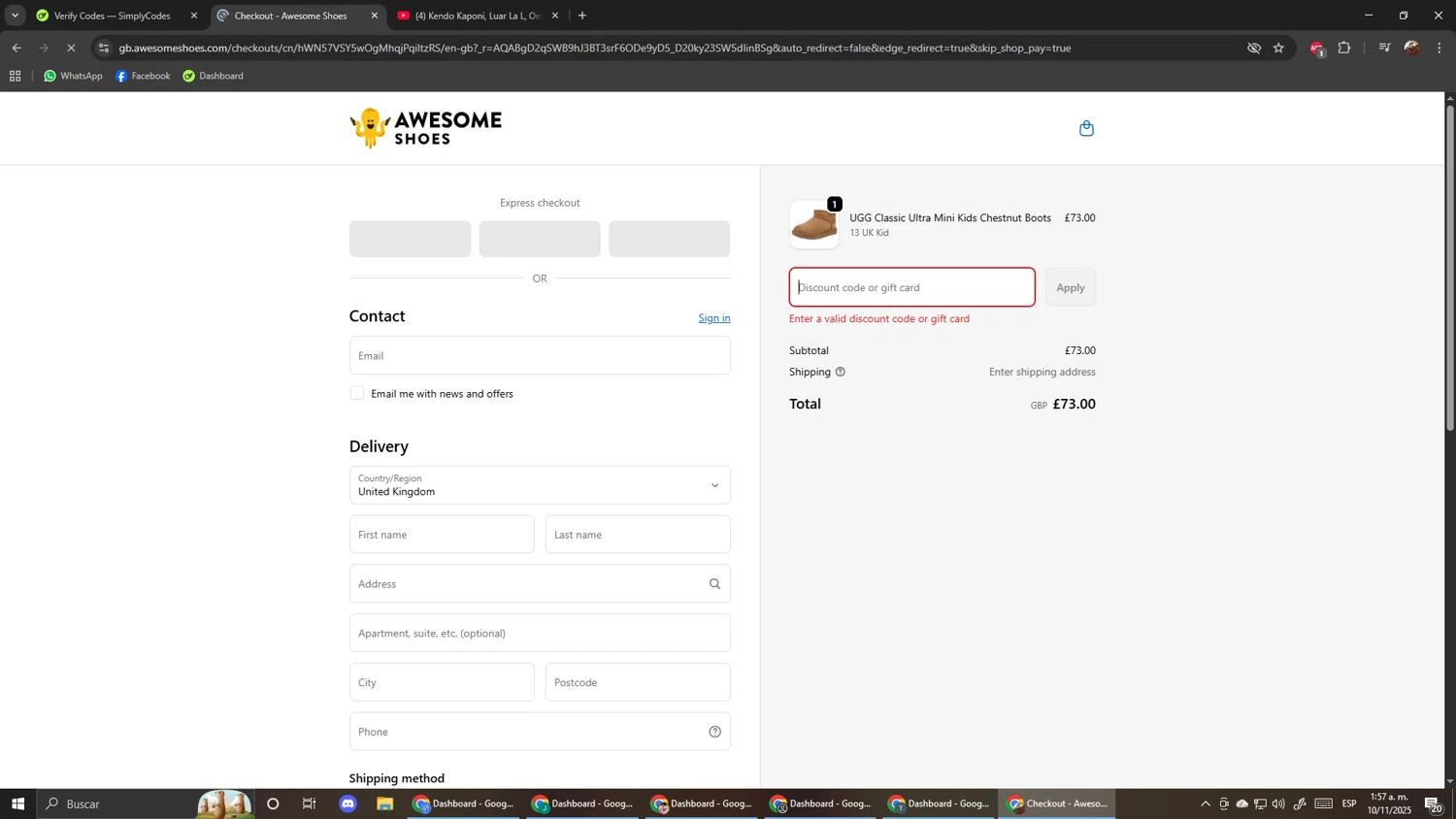Click the eye-slash tracking icon in address bar

point(1253,48)
